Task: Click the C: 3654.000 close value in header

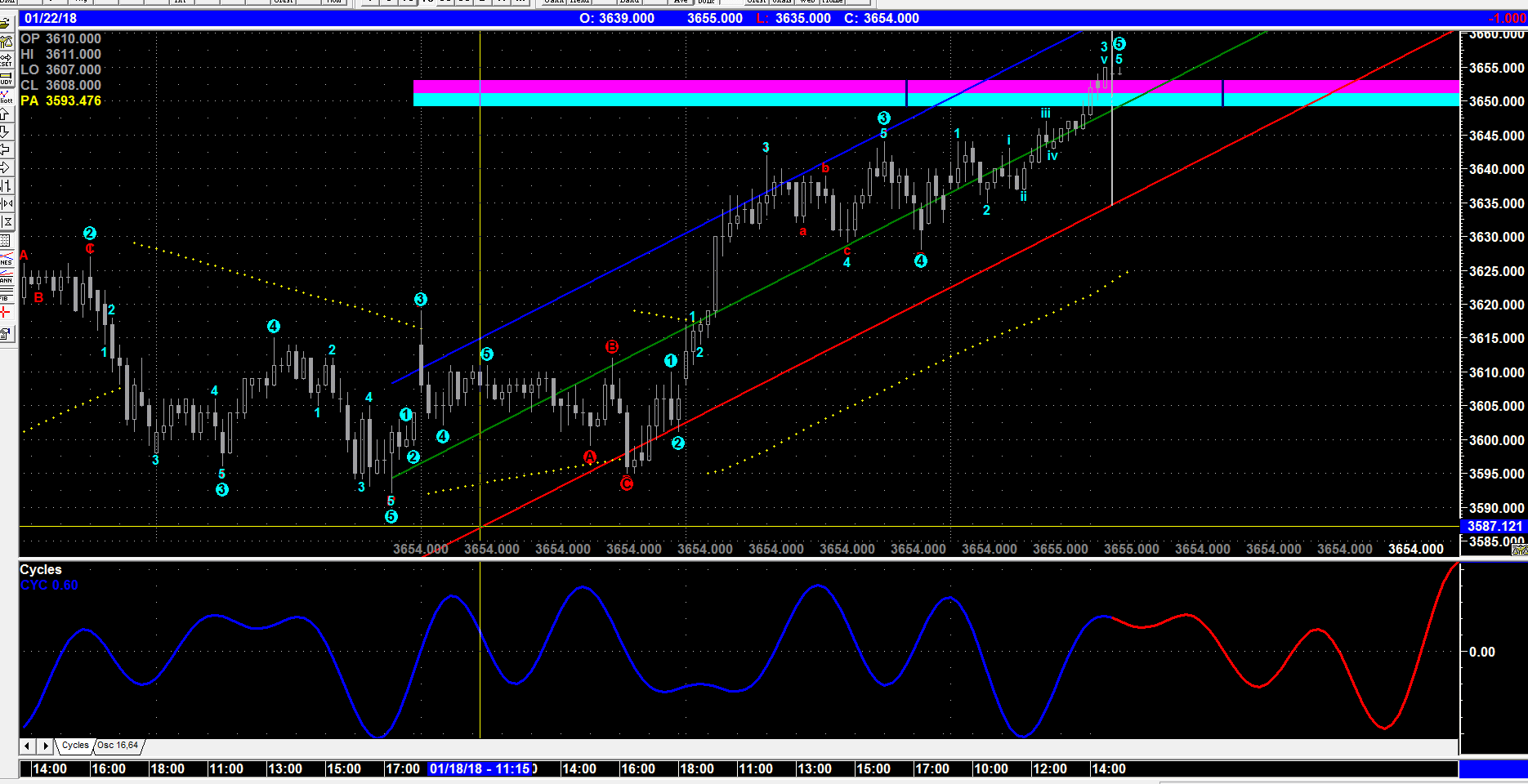Action: click(x=882, y=18)
